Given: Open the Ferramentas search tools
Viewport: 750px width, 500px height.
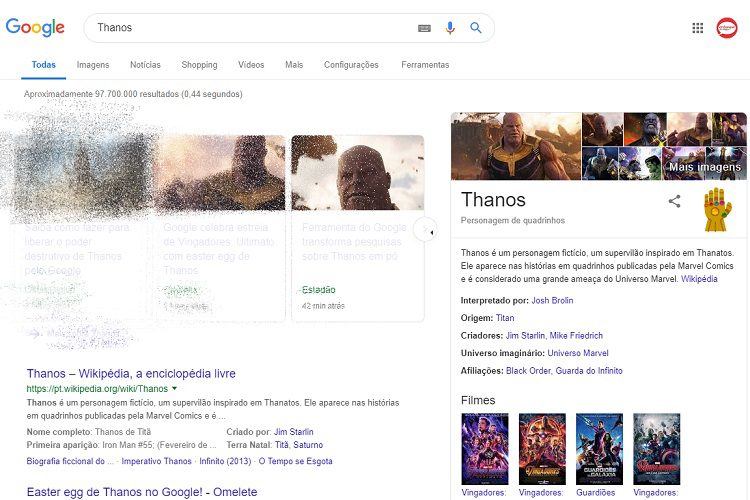Looking at the screenshot, I should (x=425, y=65).
